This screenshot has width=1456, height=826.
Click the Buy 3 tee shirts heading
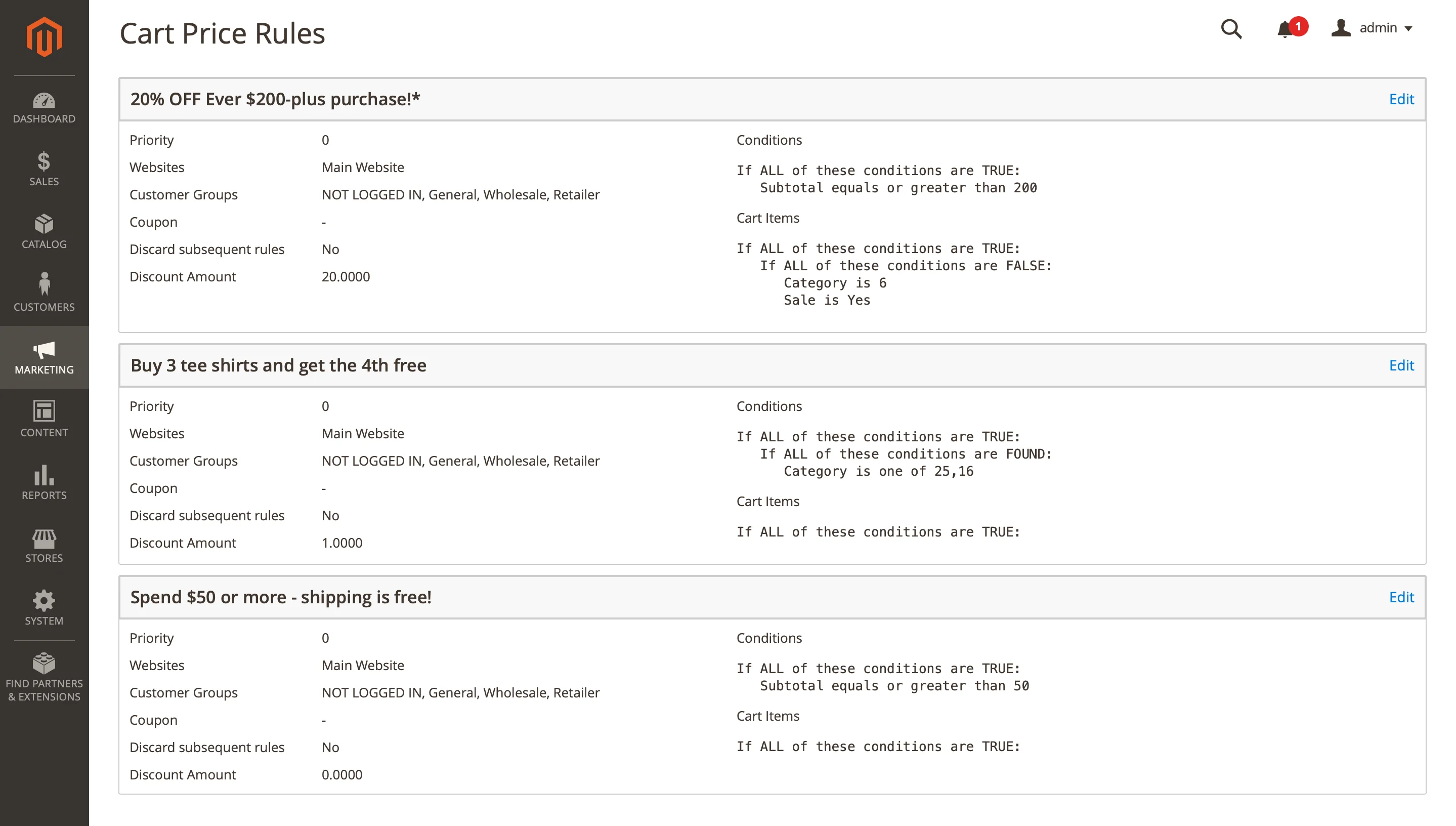[x=278, y=365]
